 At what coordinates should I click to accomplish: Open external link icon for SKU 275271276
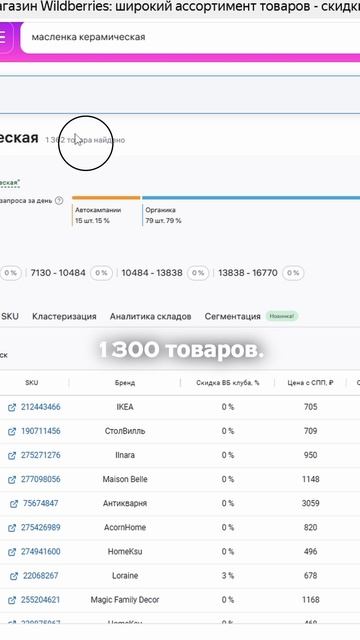pyautogui.click(x=12, y=456)
